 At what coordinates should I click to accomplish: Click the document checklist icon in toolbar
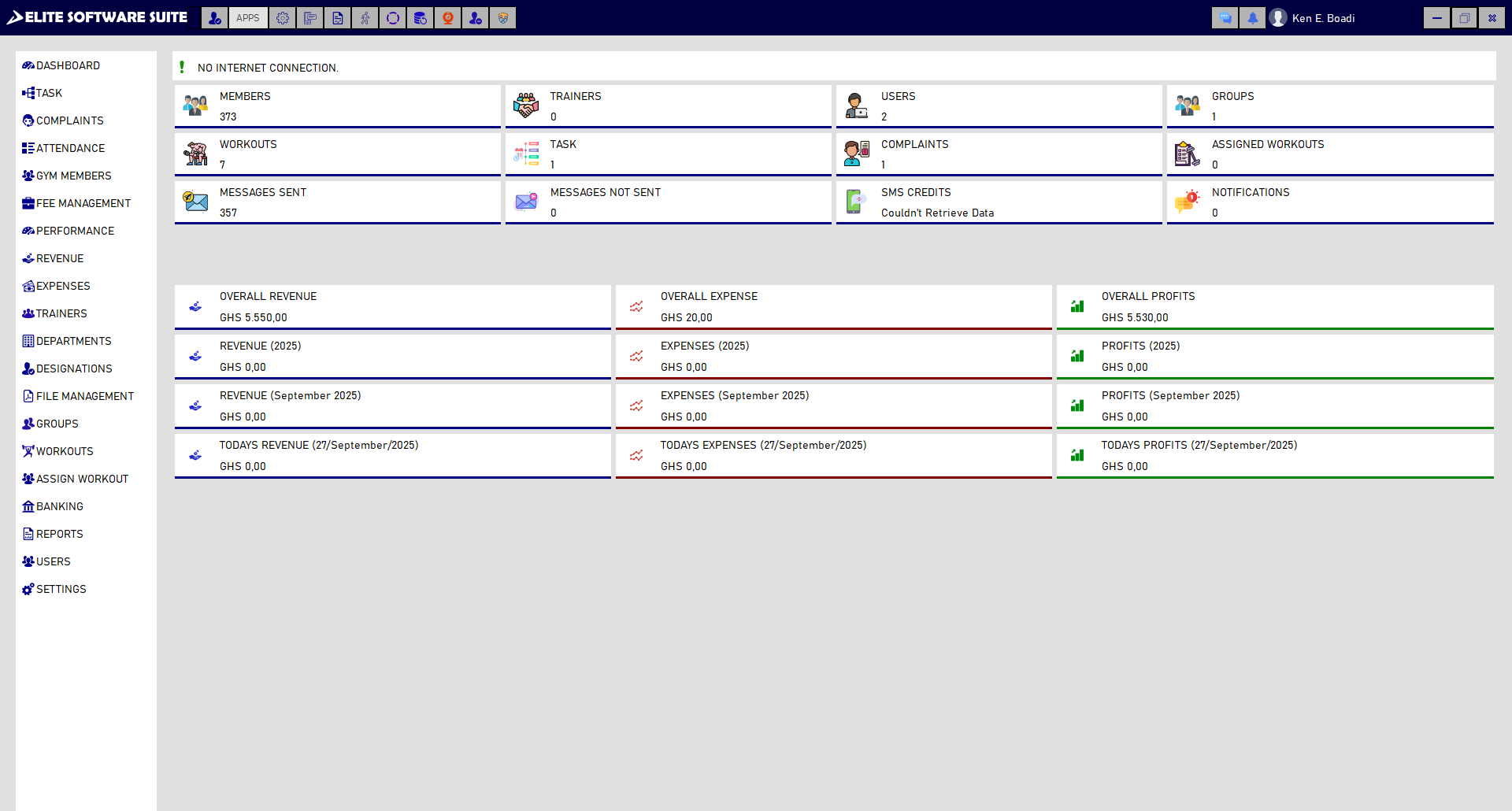pyautogui.click(x=338, y=18)
